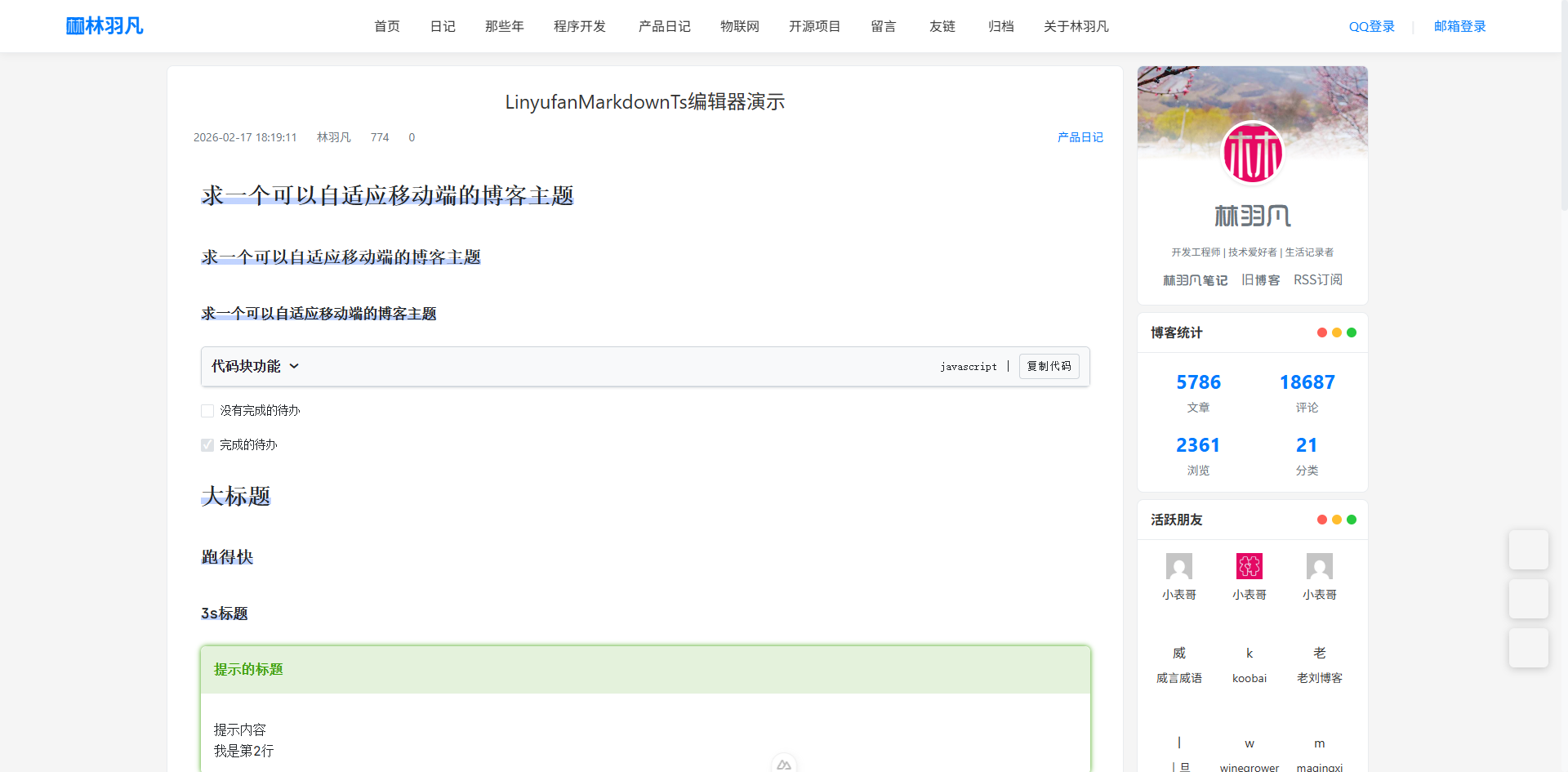Click the 博客统计 panel title
This screenshot has width=1568, height=772.
tap(1177, 332)
